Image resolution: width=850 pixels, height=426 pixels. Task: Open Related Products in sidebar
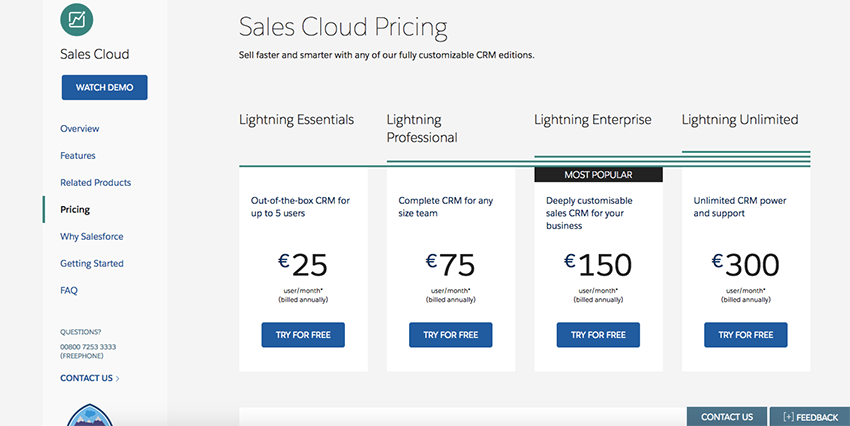95,183
